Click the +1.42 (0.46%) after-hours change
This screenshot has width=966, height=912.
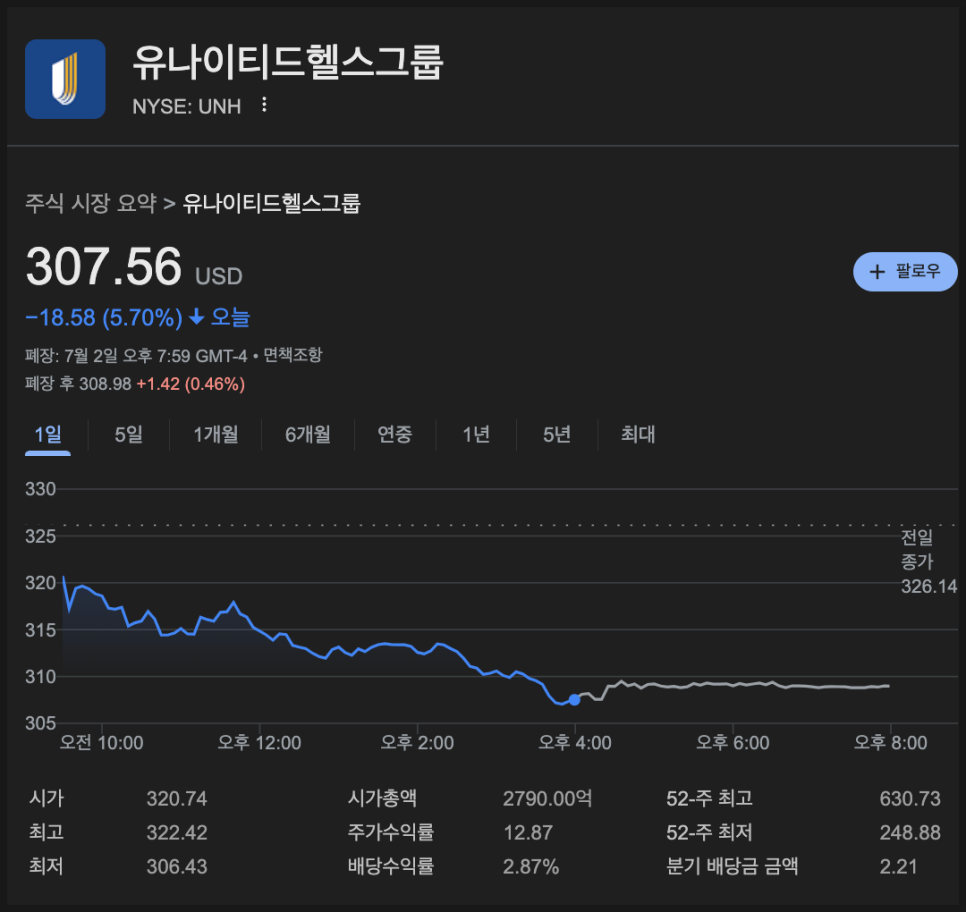point(191,384)
